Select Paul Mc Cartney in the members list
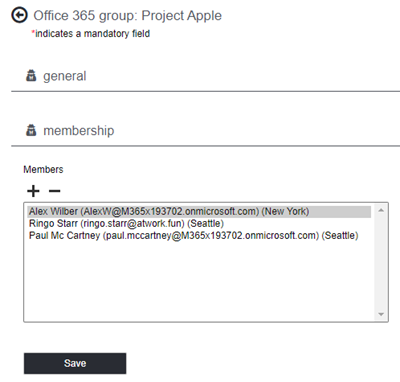 pos(199,236)
